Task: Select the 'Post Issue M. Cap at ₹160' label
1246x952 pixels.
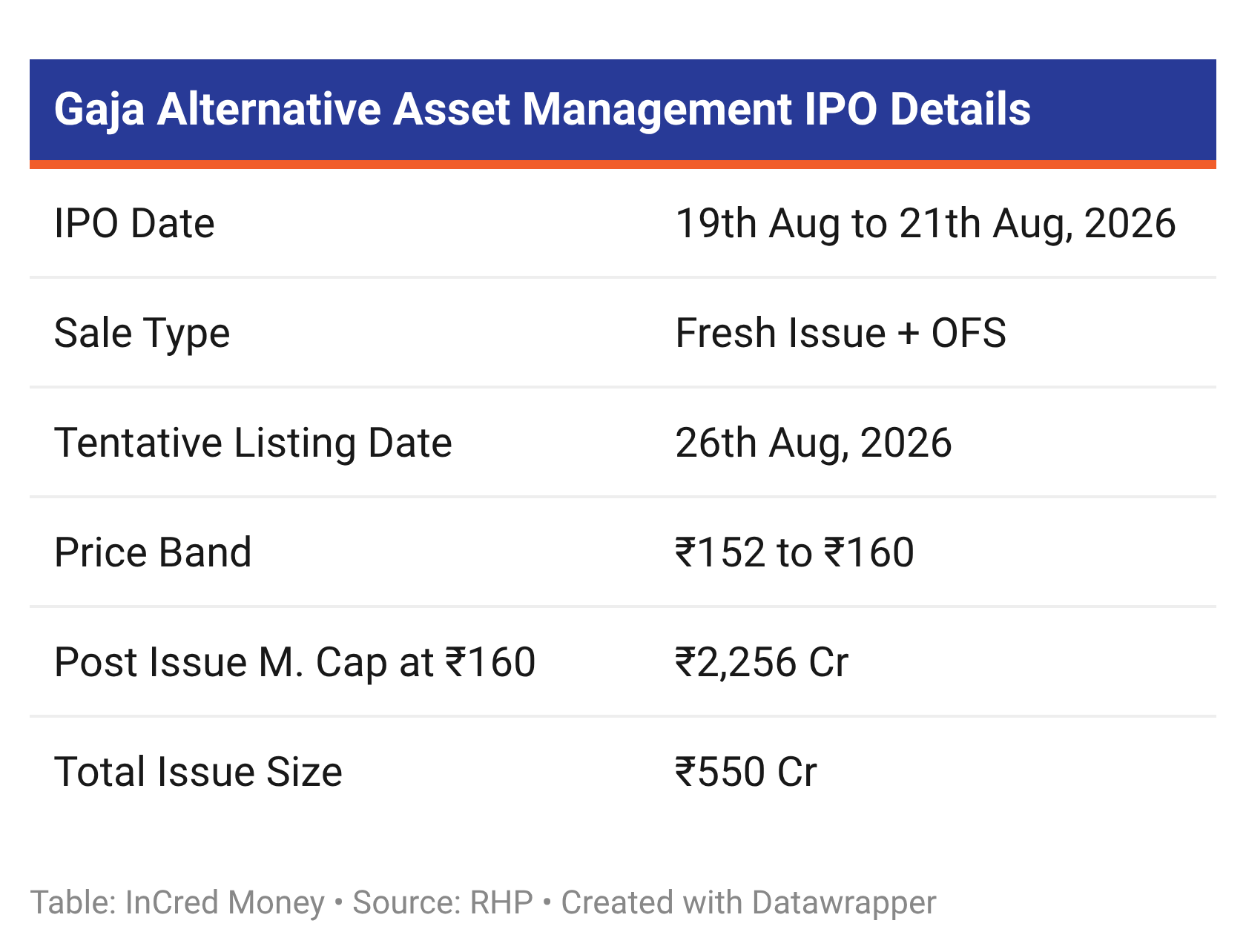Action: (294, 663)
